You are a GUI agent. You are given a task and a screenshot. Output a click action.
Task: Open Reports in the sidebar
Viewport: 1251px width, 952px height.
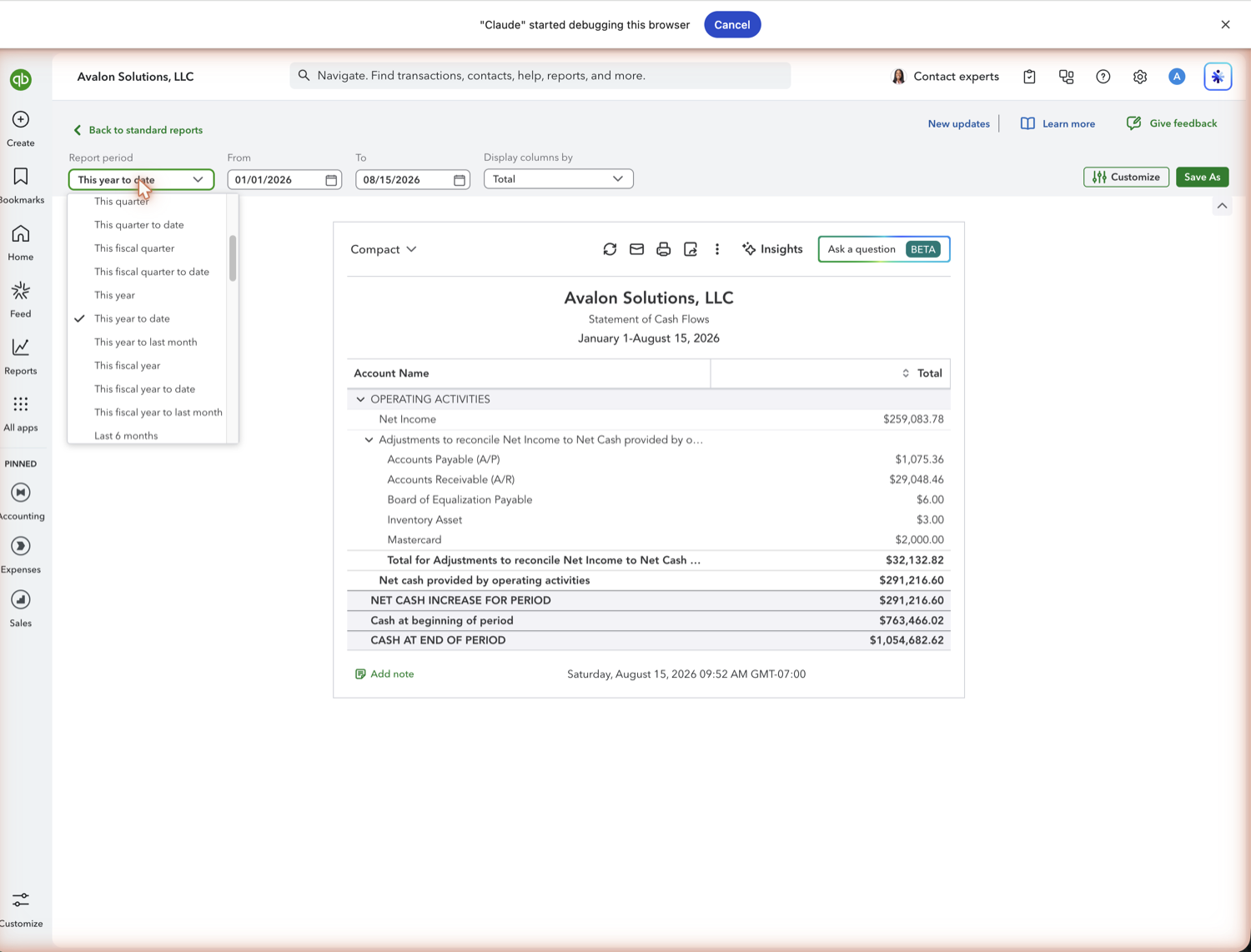click(21, 348)
